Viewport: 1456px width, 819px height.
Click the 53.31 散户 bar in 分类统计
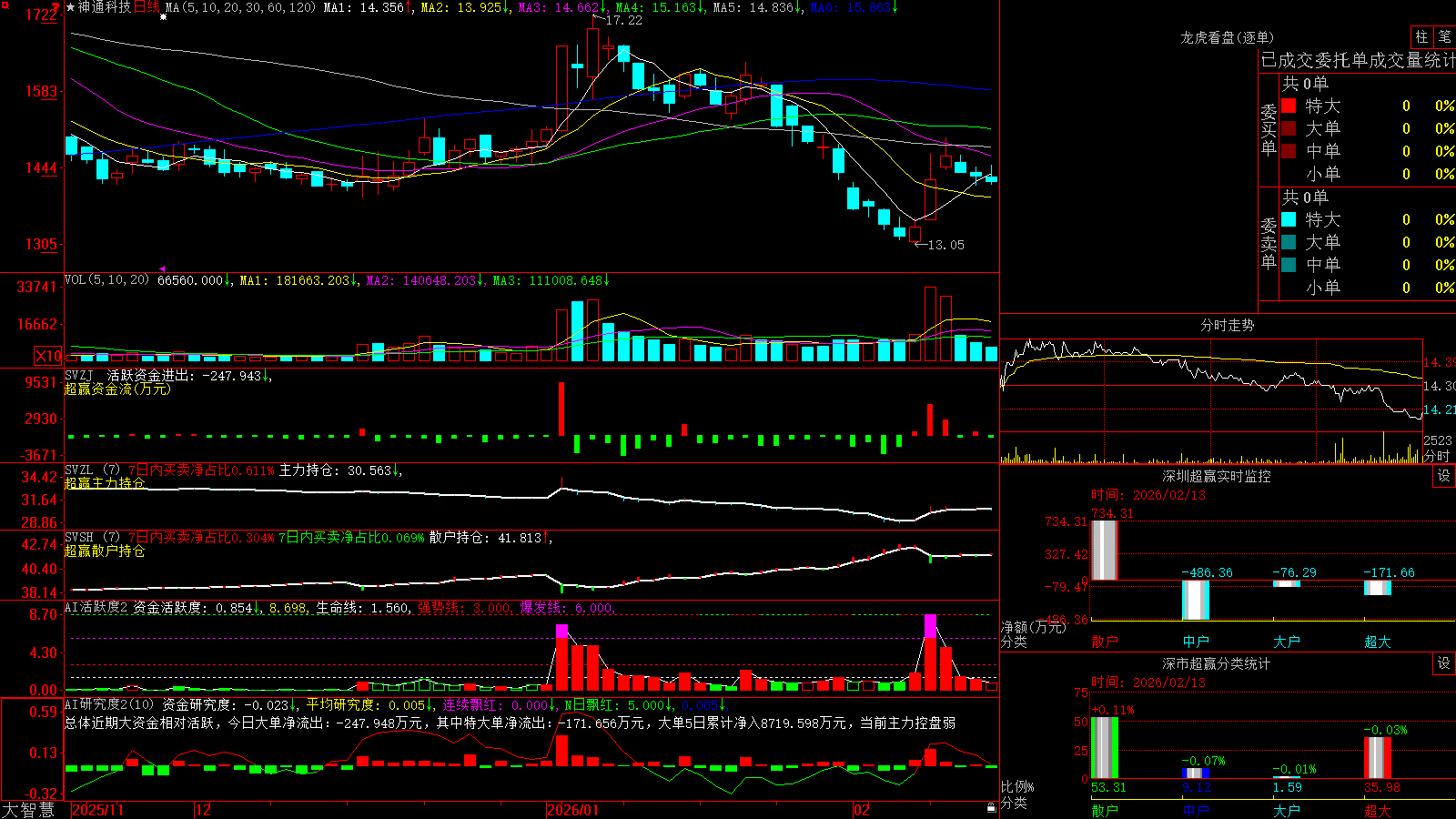coord(1105,748)
